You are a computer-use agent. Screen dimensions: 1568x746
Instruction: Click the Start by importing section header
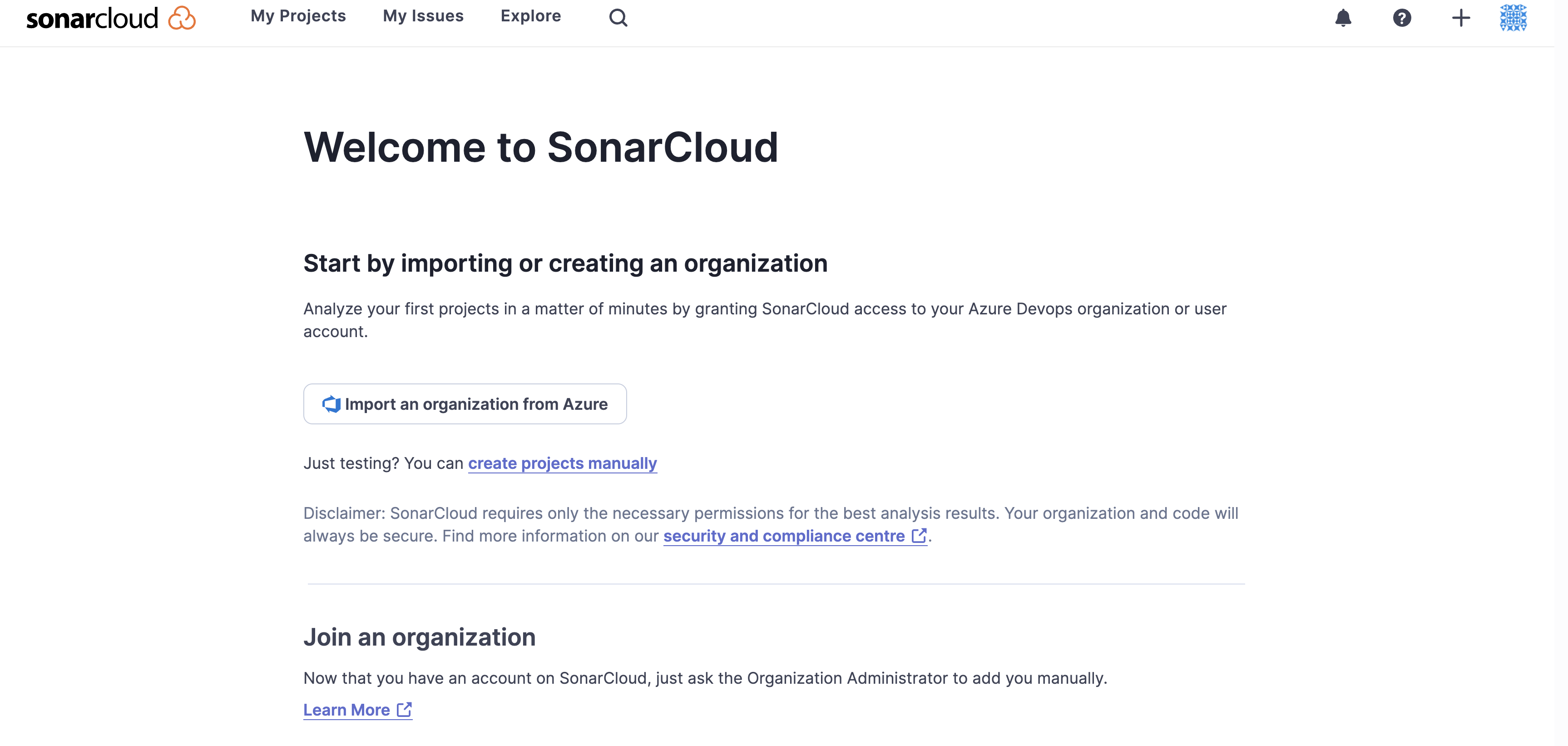pos(565,263)
